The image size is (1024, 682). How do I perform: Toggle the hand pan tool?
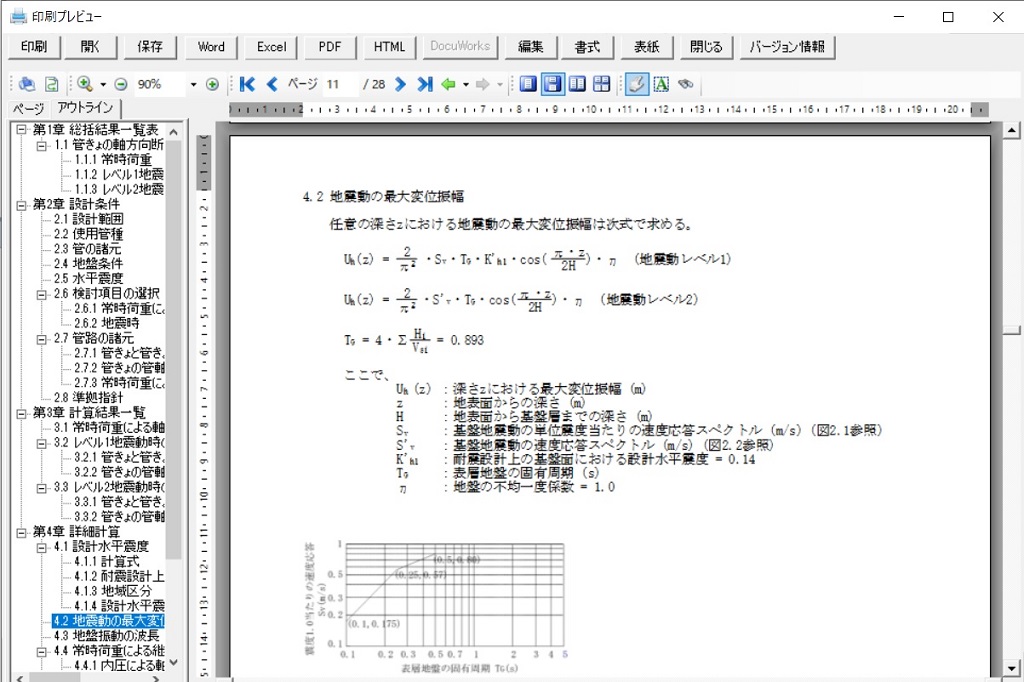click(637, 84)
